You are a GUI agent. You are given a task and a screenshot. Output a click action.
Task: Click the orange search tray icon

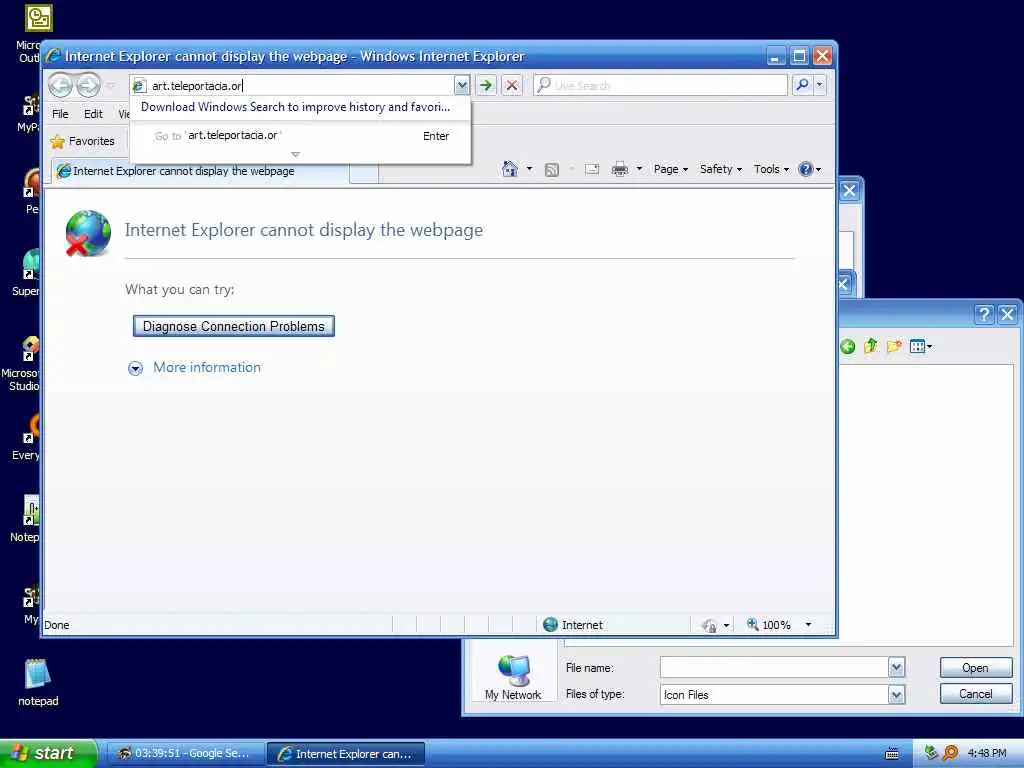tap(950, 753)
